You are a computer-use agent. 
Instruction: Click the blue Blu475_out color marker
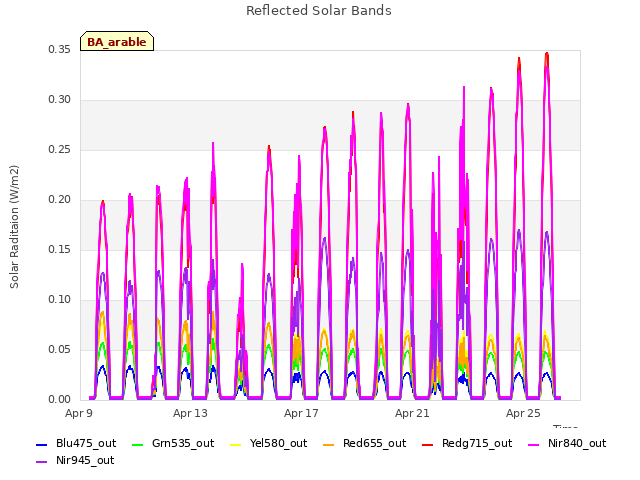point(42,444)
